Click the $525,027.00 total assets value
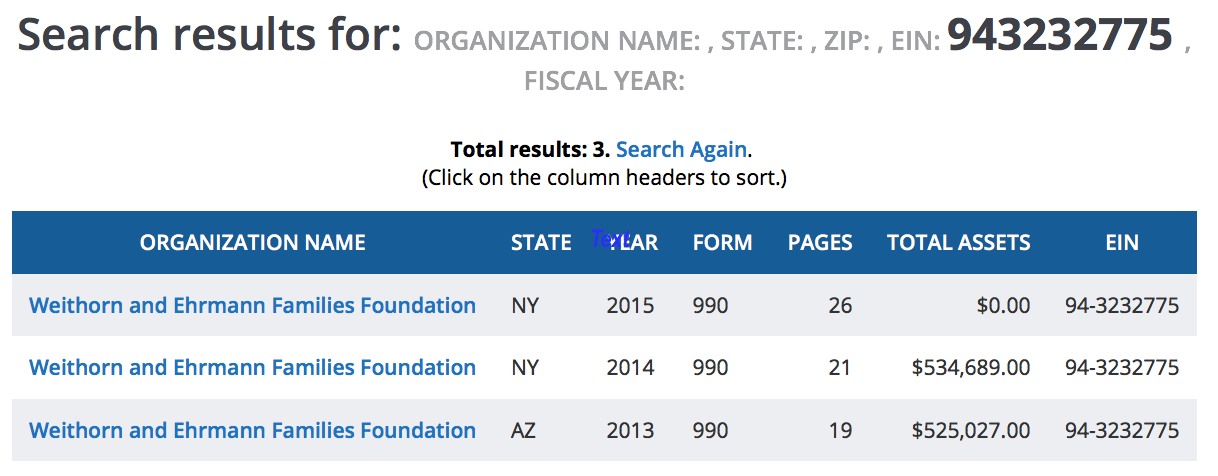Image resolution: width=1218 pixels, height=476 pixels. coord(970,431)
